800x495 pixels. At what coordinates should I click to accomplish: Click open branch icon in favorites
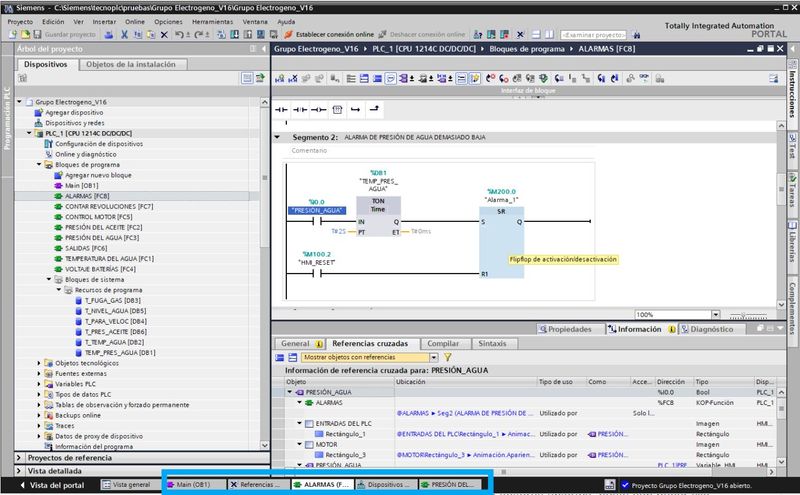(x=356, y=110)
